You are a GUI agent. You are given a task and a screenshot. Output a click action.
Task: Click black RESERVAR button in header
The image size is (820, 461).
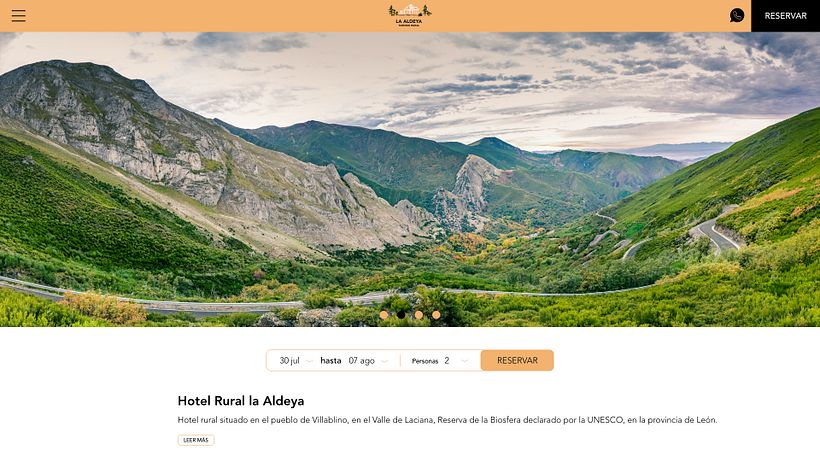coord(785,16)
